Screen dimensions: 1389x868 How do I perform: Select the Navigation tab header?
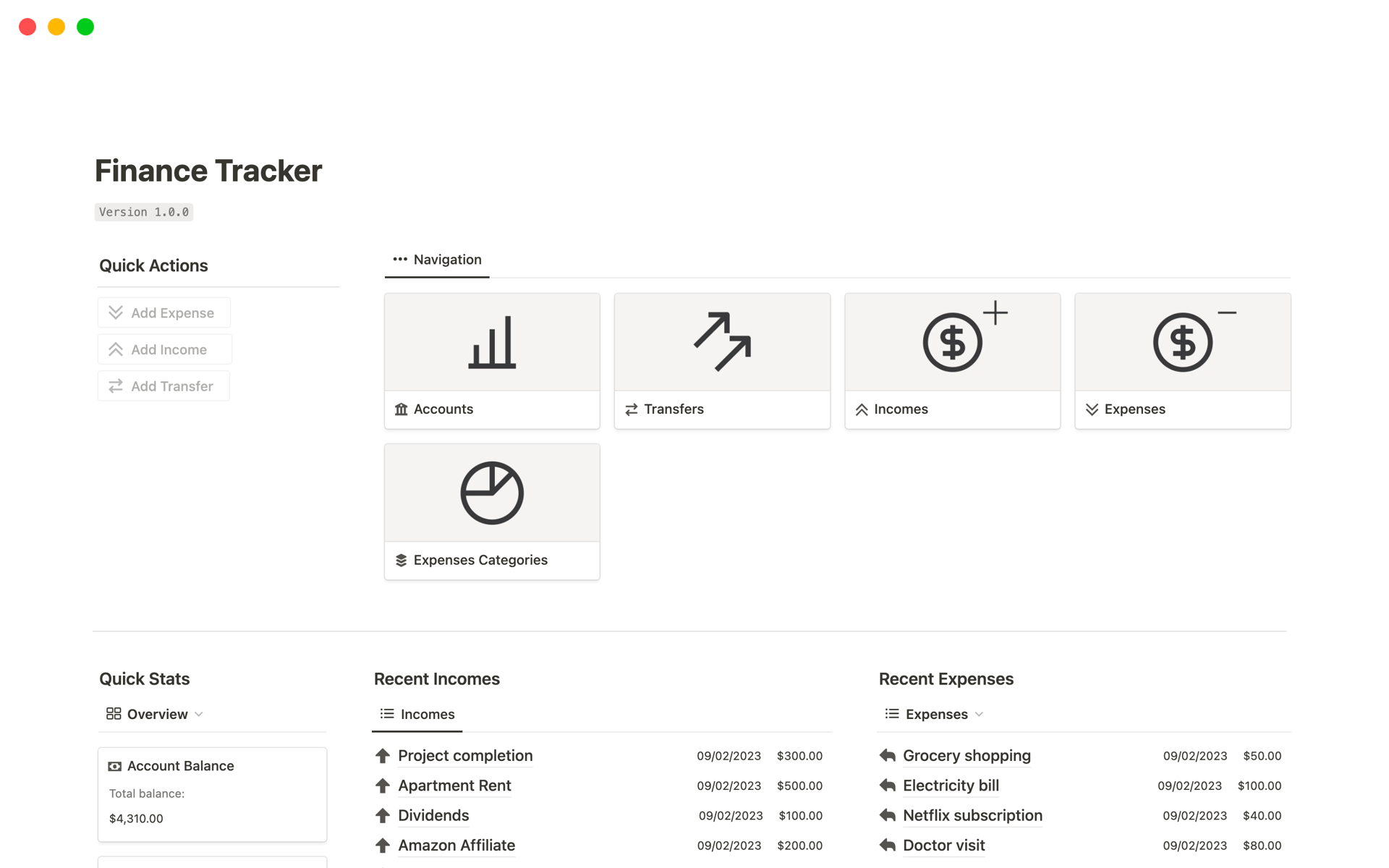point(447,259)
